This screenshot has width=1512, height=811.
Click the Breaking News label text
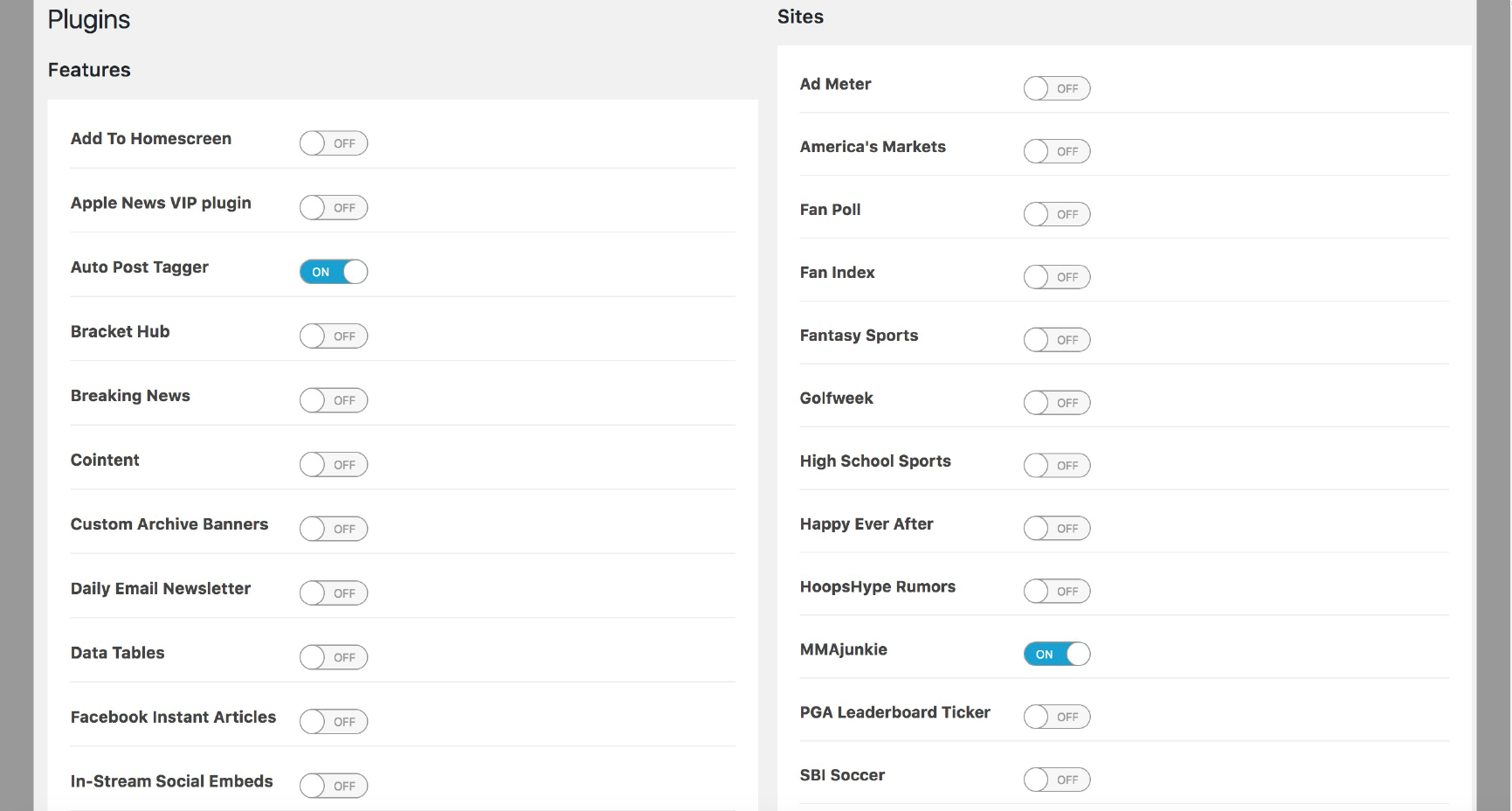pyautogui.click(x=130, y=396)
